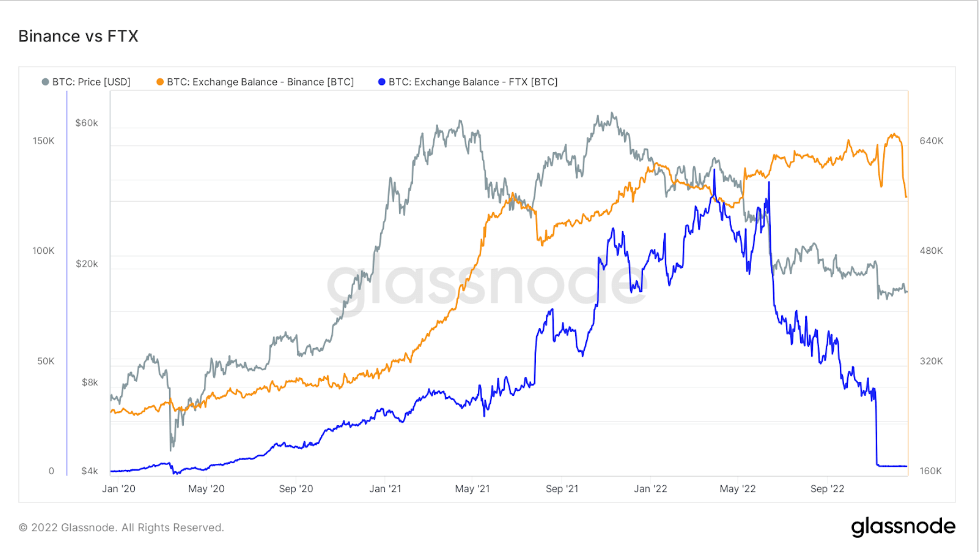Click the 160K right axis label
Viewport: 979px width, 552px height.
(931, 471)
